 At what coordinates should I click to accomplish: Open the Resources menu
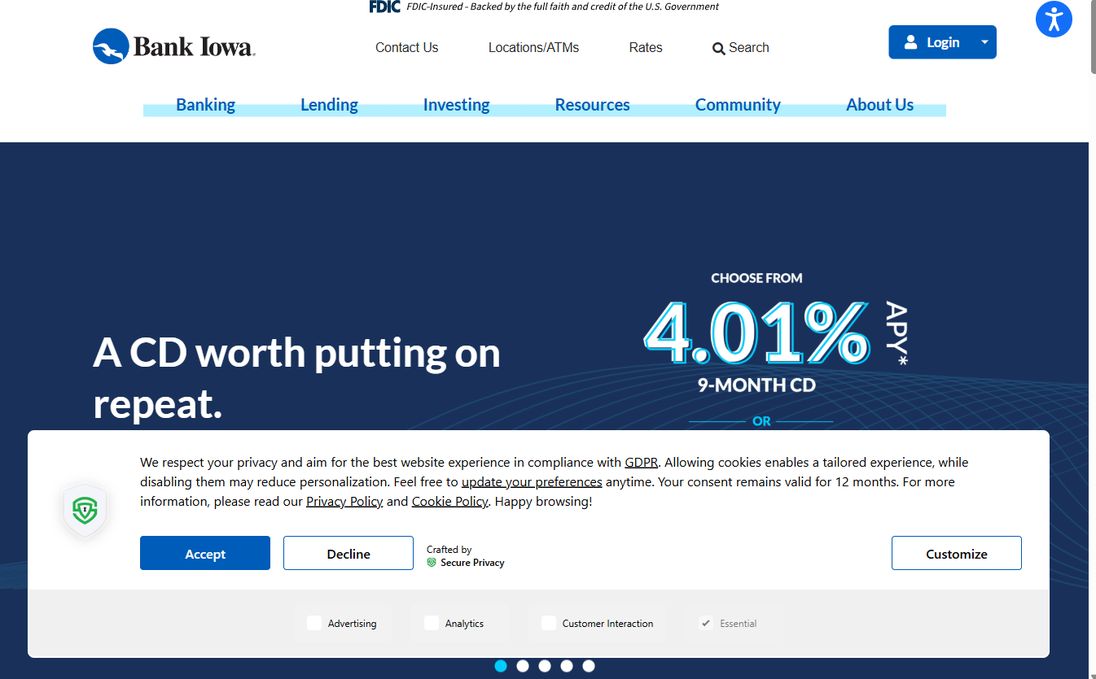tap(592, 105)
